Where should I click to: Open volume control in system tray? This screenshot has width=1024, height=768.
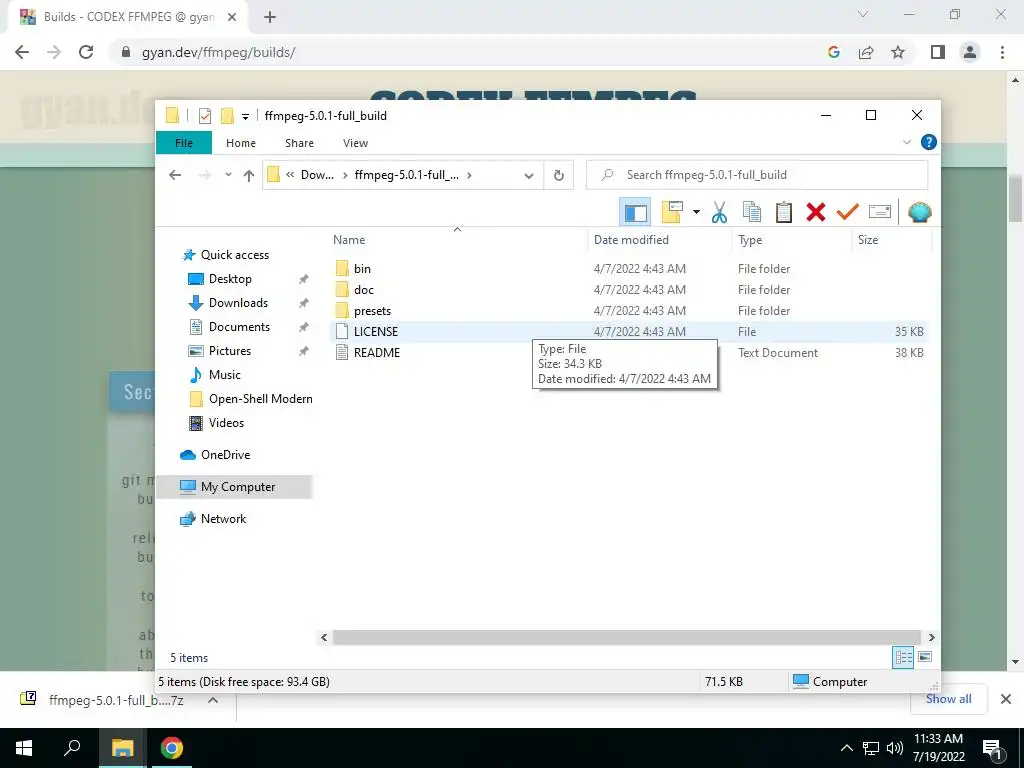point(895,748)
